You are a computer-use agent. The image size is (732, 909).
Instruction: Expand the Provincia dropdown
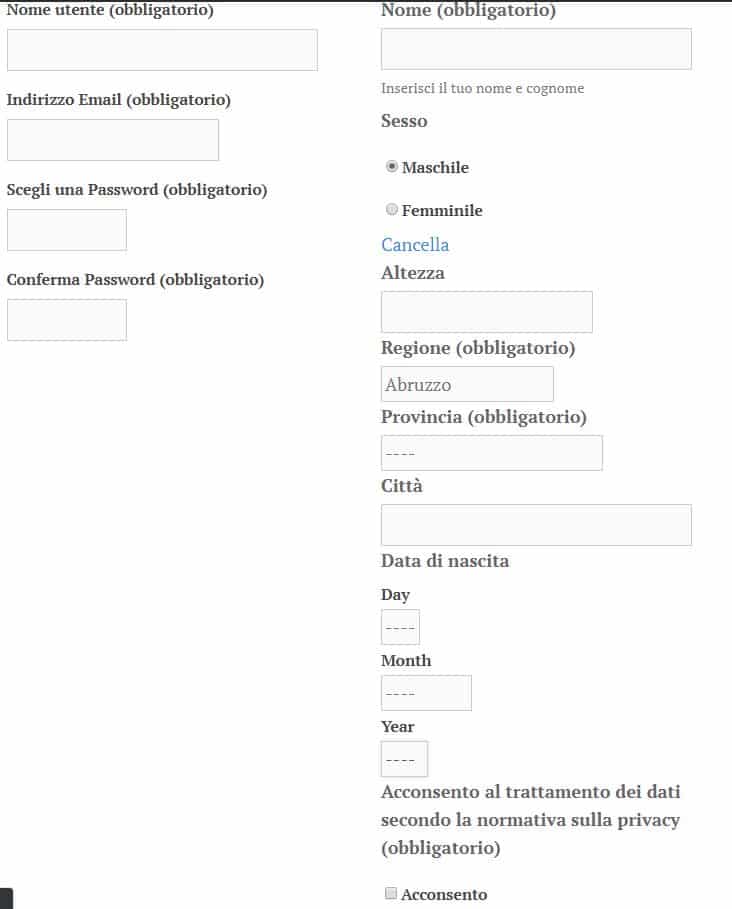coord(492,453)
